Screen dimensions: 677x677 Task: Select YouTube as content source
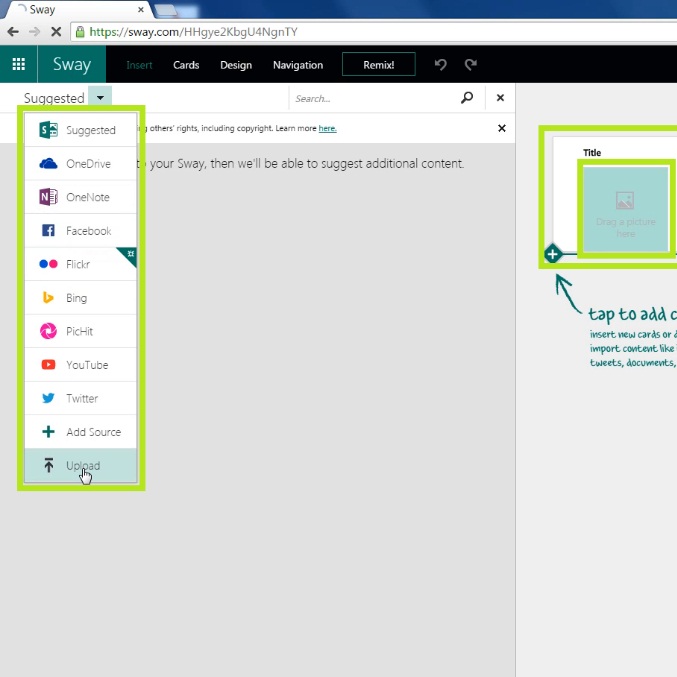[x=81, y=365]
